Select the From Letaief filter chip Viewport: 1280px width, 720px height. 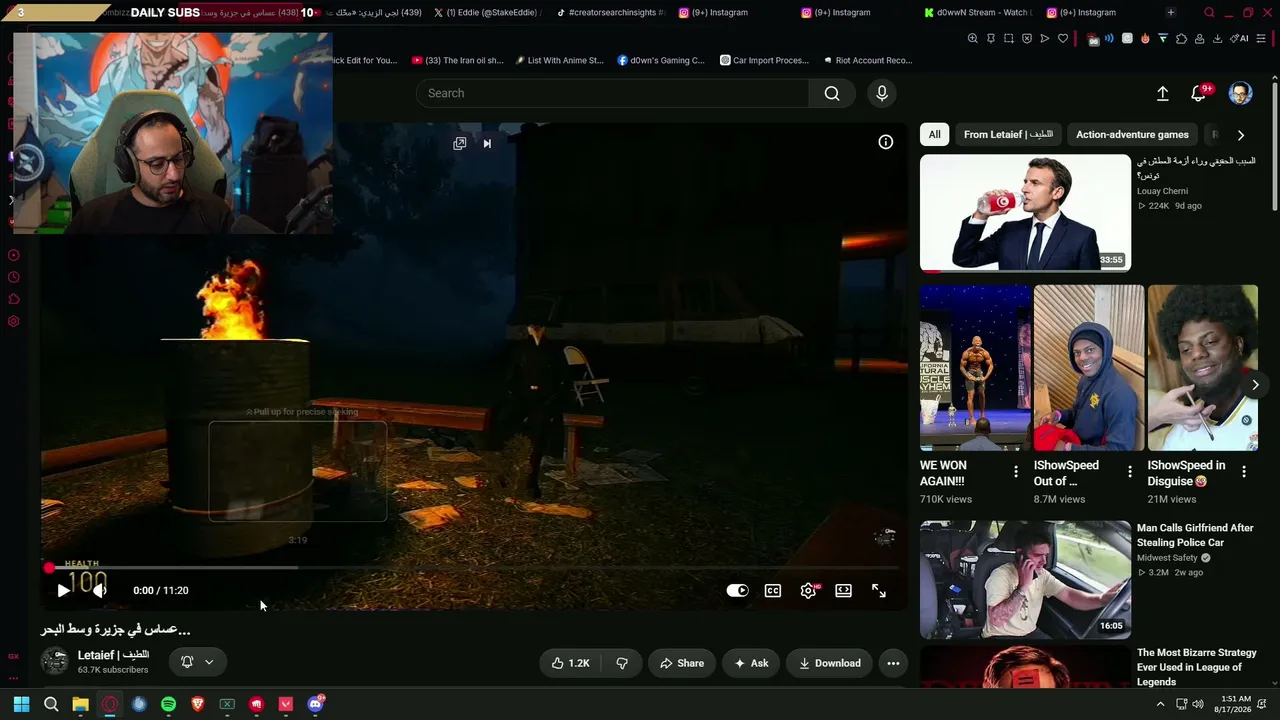click(x=1008, y=134)
